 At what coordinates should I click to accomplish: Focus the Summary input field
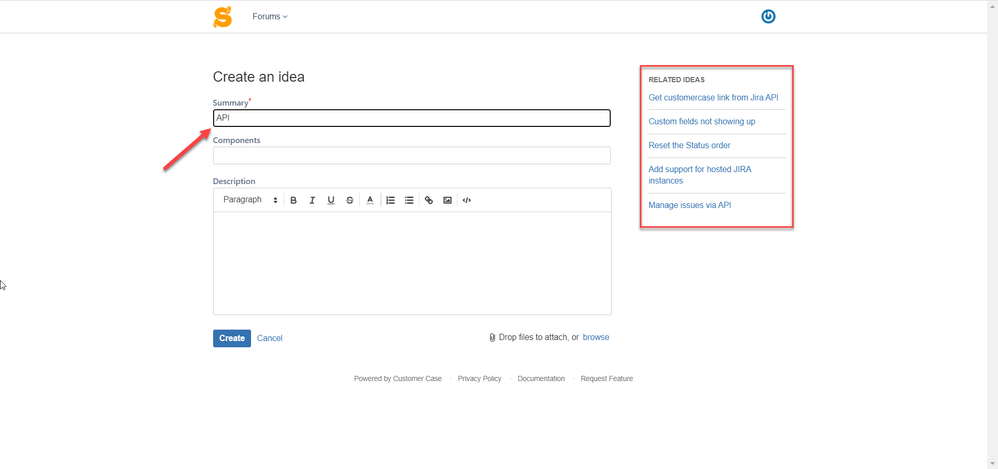click(412, 118)
